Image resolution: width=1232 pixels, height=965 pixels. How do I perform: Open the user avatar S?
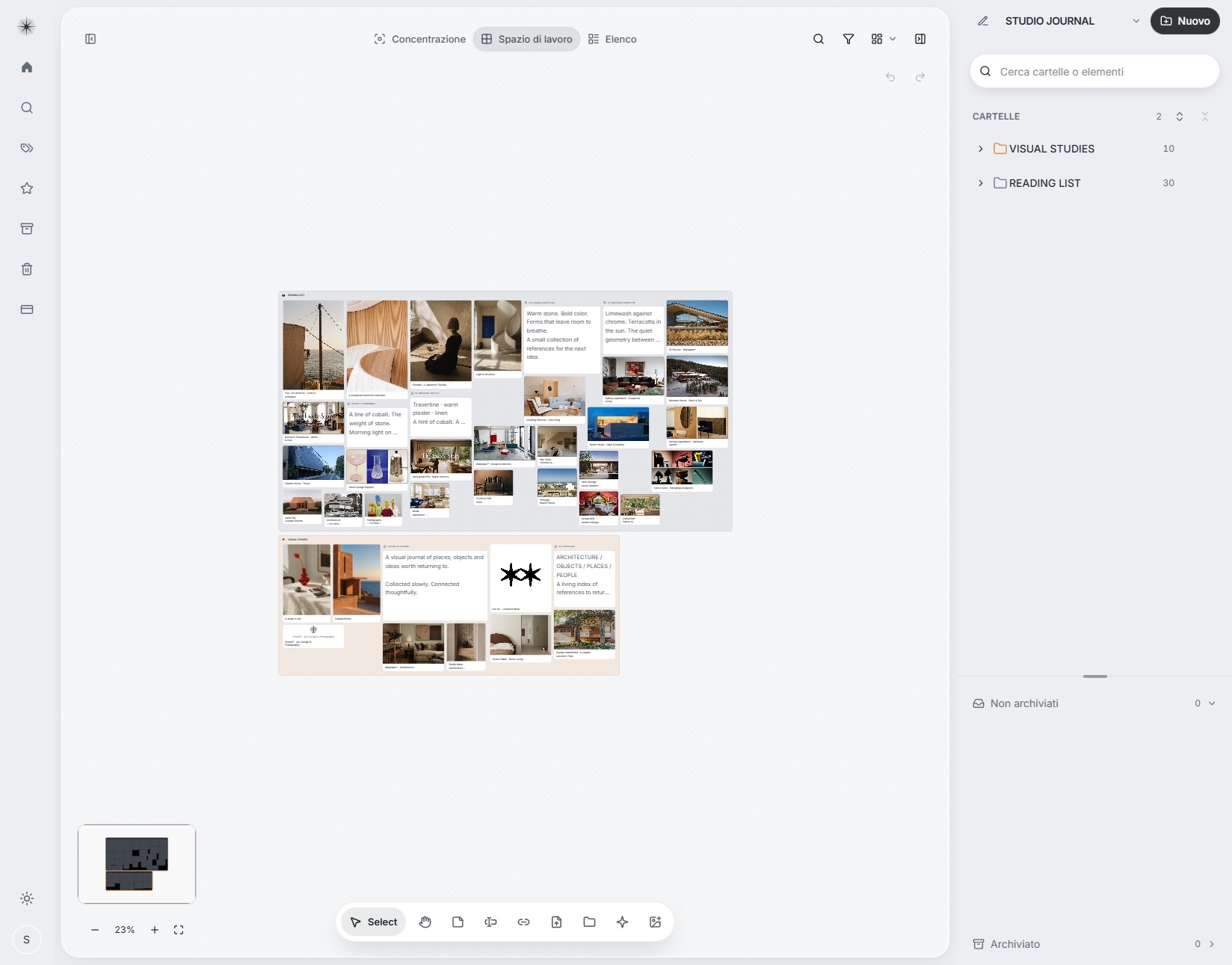(27, 940)
